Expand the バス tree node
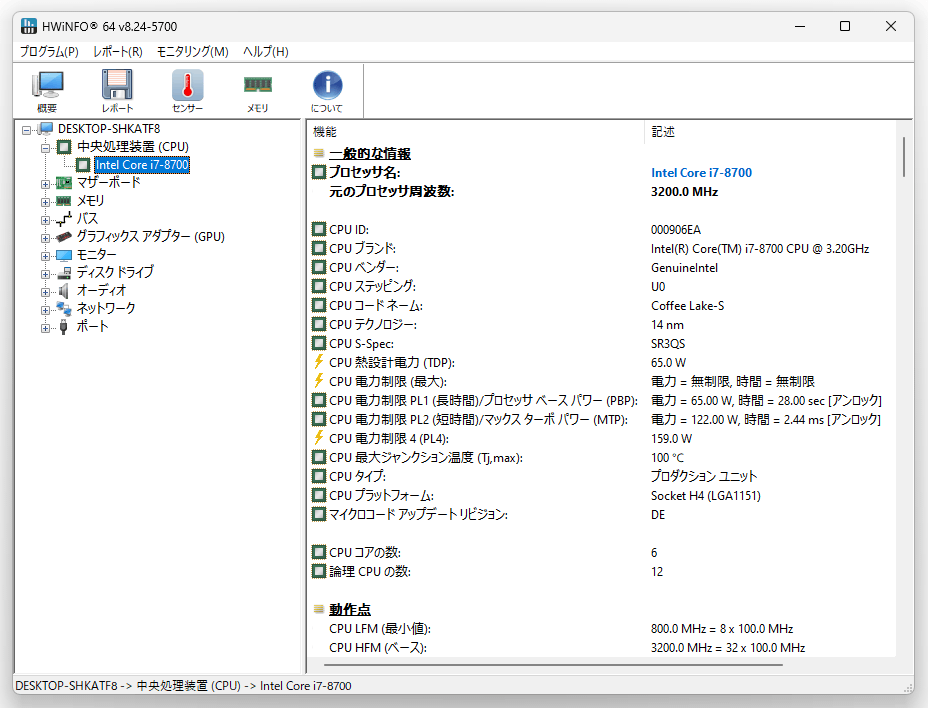 (x=46, y=220)
